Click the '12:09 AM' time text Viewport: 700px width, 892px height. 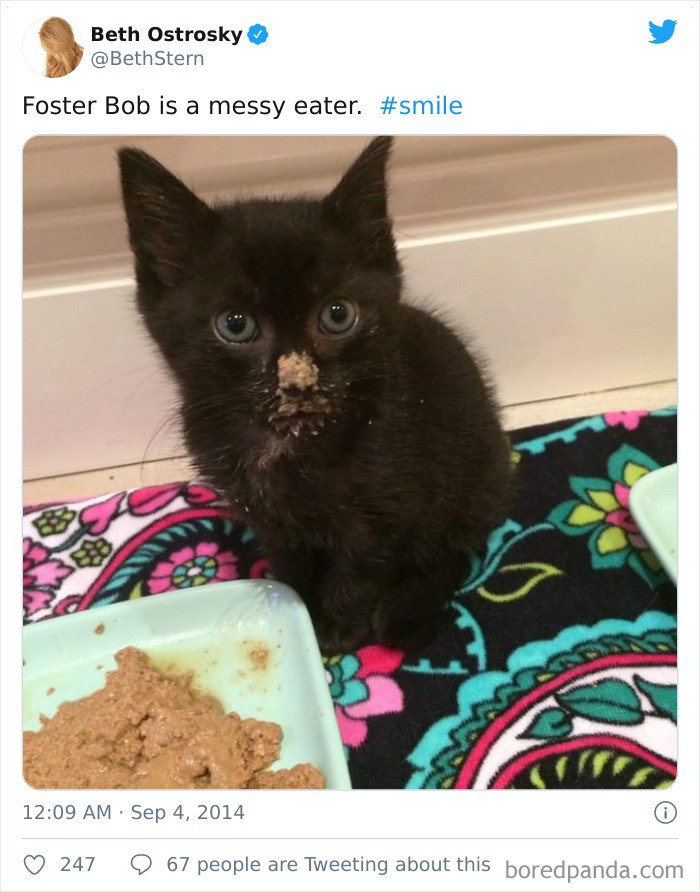67,812
